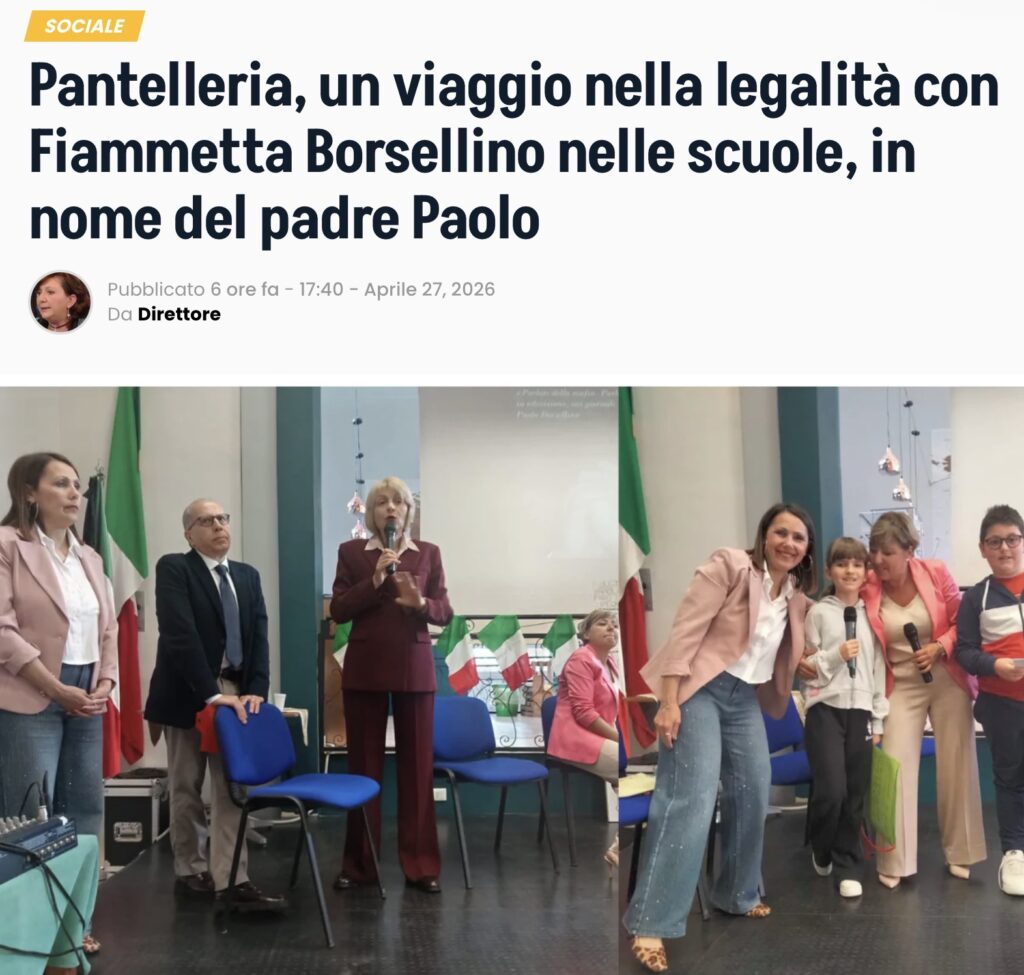
Task: Click the 17:40 publication time
Action: tap(321, 289)
